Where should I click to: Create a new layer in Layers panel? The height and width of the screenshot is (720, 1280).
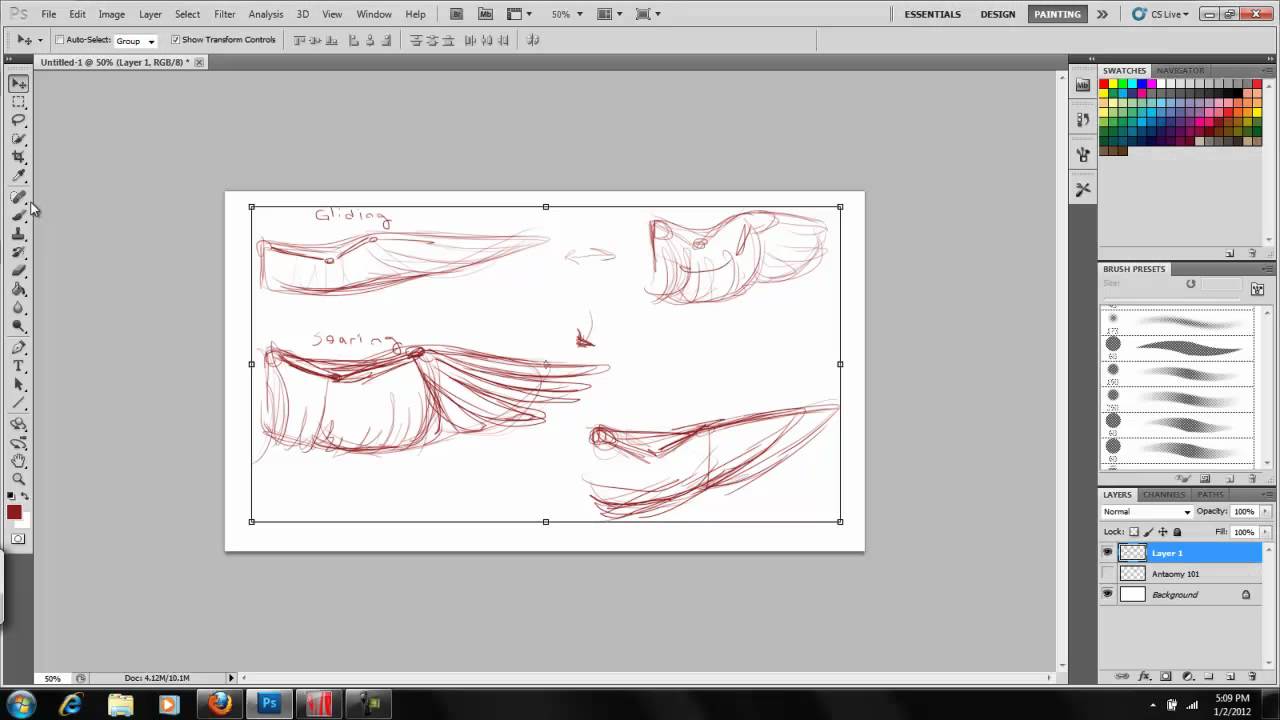1230,677
